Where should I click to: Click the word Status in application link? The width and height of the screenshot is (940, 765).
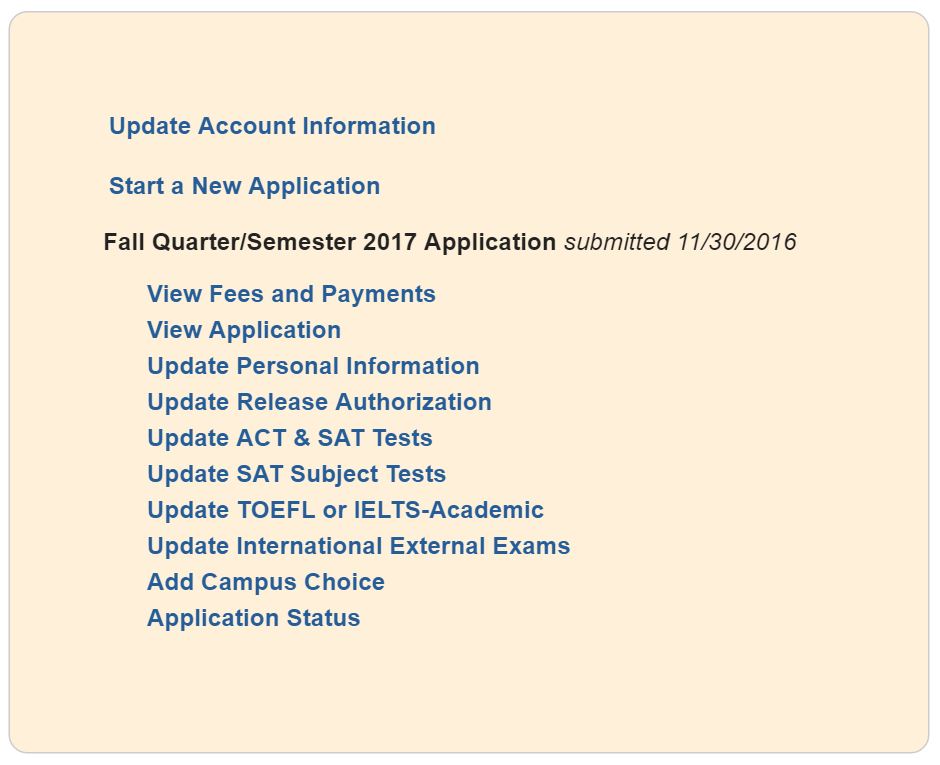click(x=323, y=618)
